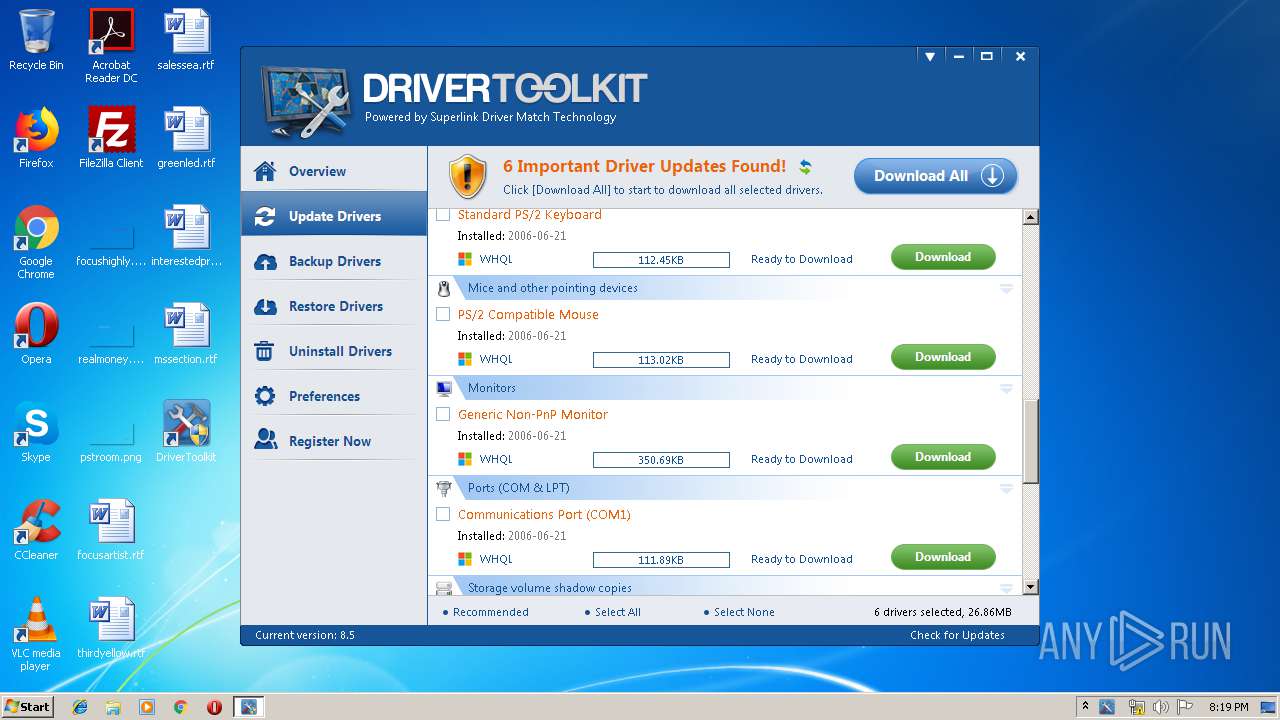Show hidden system tray icons
Image resolution: width=1280 pixels, height=720 pixels.
coord(1085,707)
